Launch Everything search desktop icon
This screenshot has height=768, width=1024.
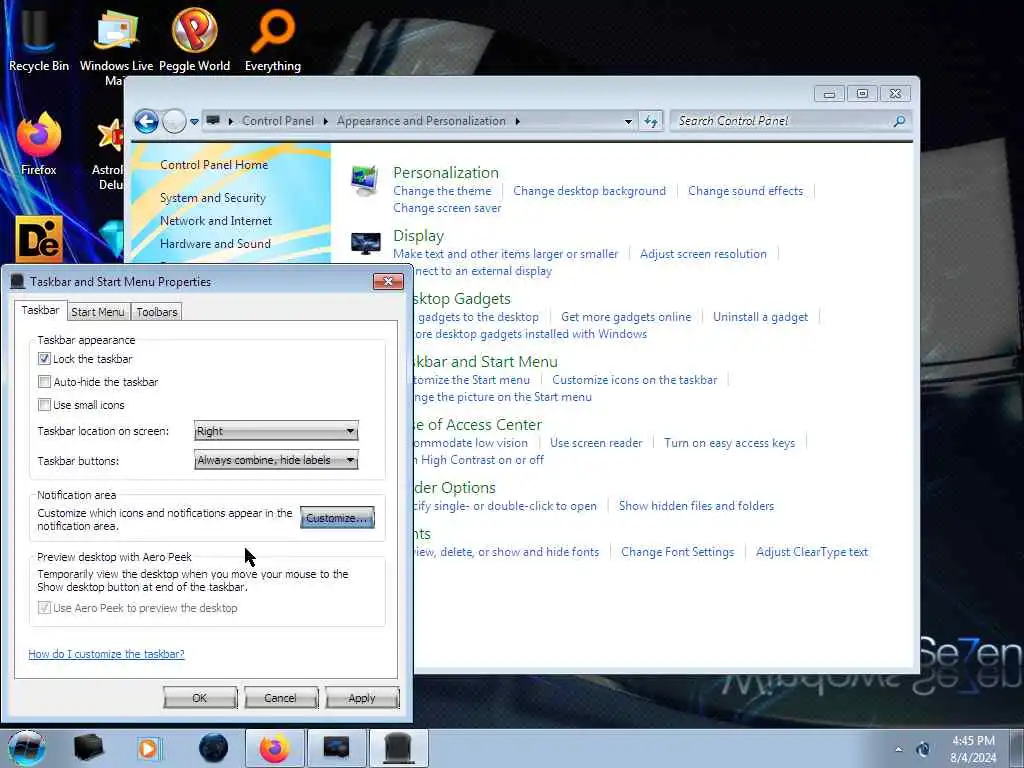click(272, 39)
